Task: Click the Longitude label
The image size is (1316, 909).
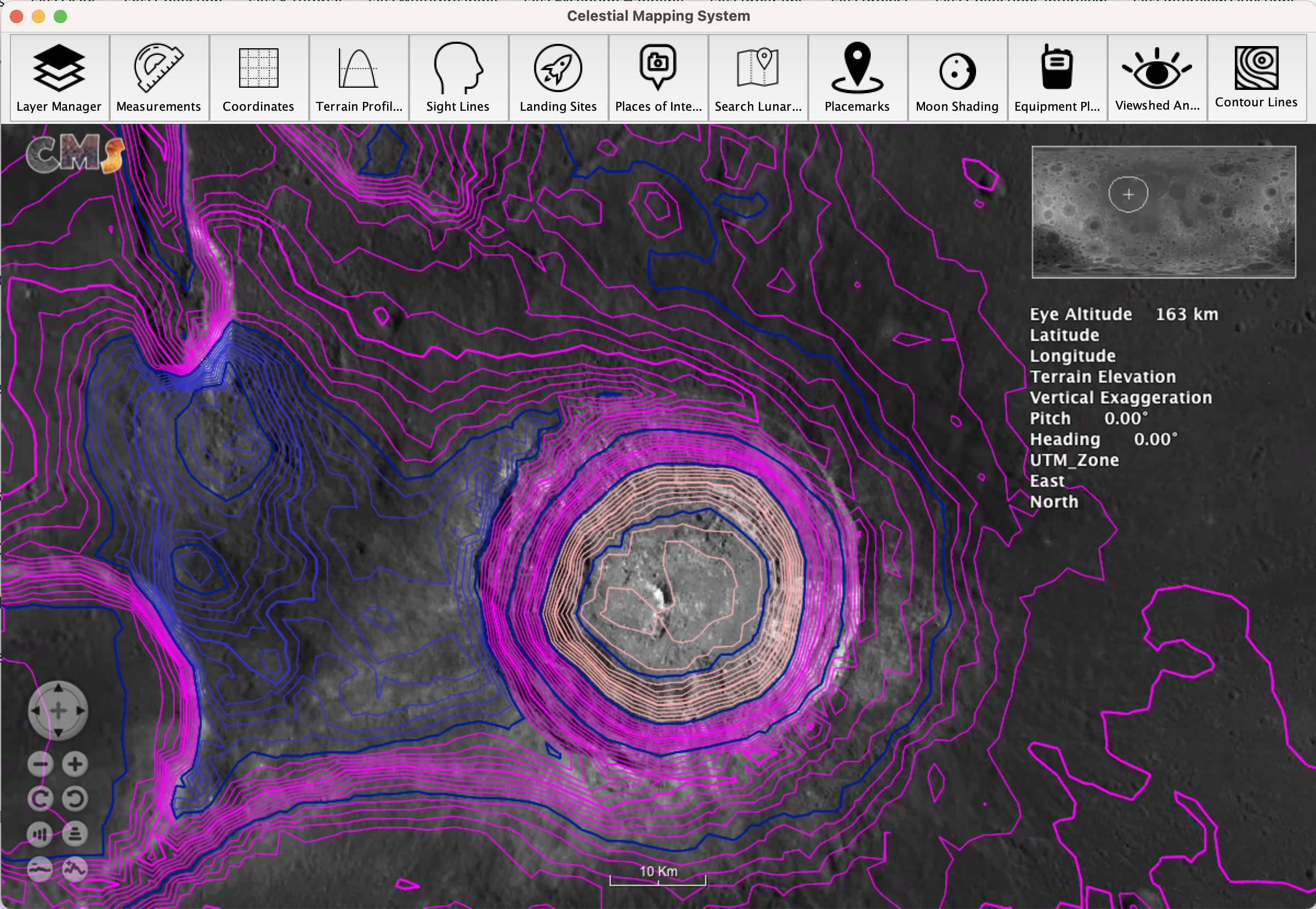Action: click(x=1073, y=356)
